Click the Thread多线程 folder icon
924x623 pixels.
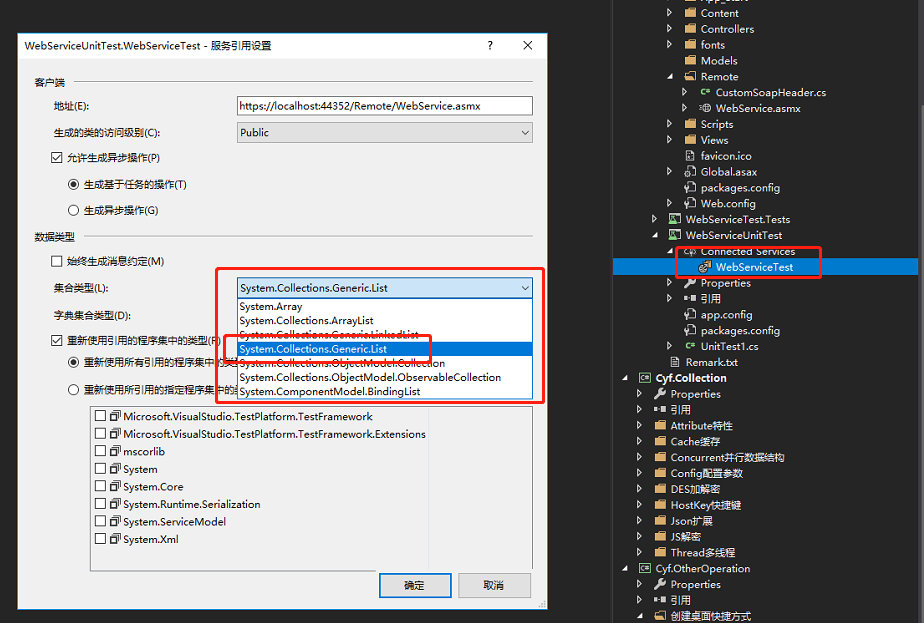pos(660,552)
